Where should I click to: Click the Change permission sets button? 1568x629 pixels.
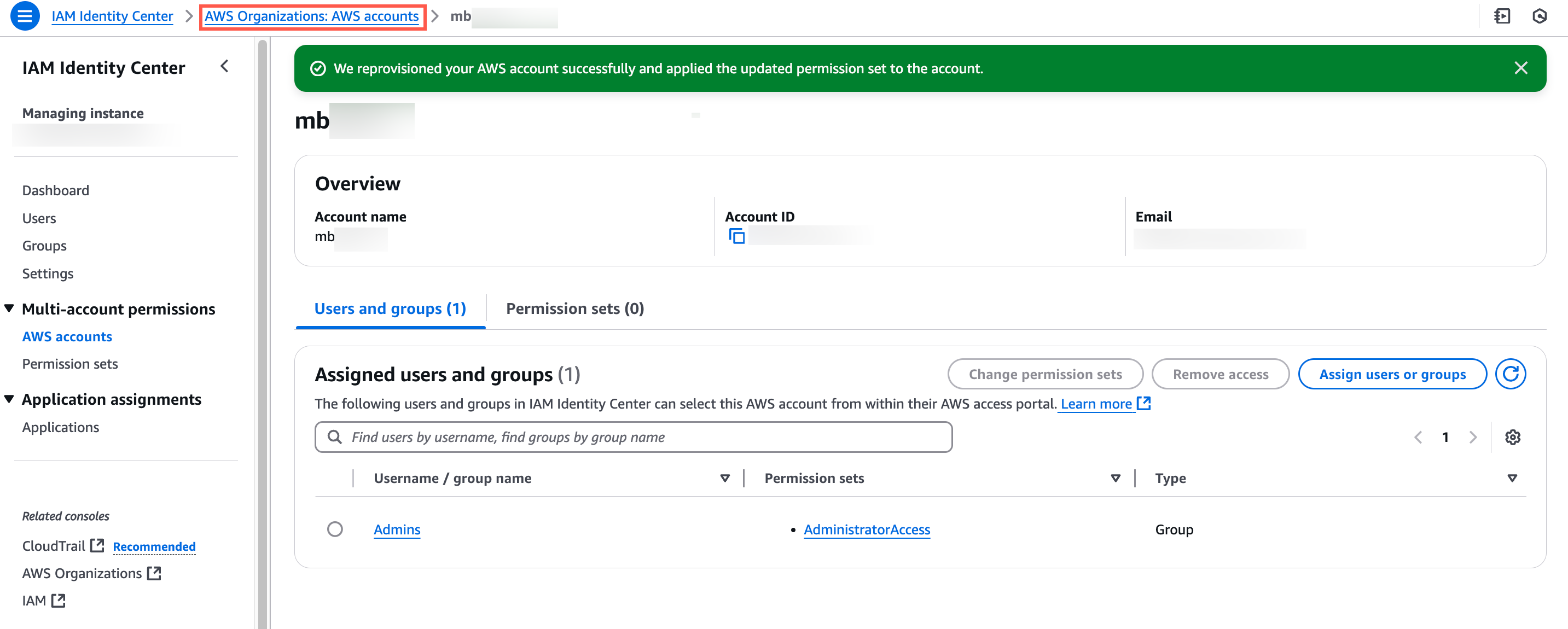tap(1045, 374)
